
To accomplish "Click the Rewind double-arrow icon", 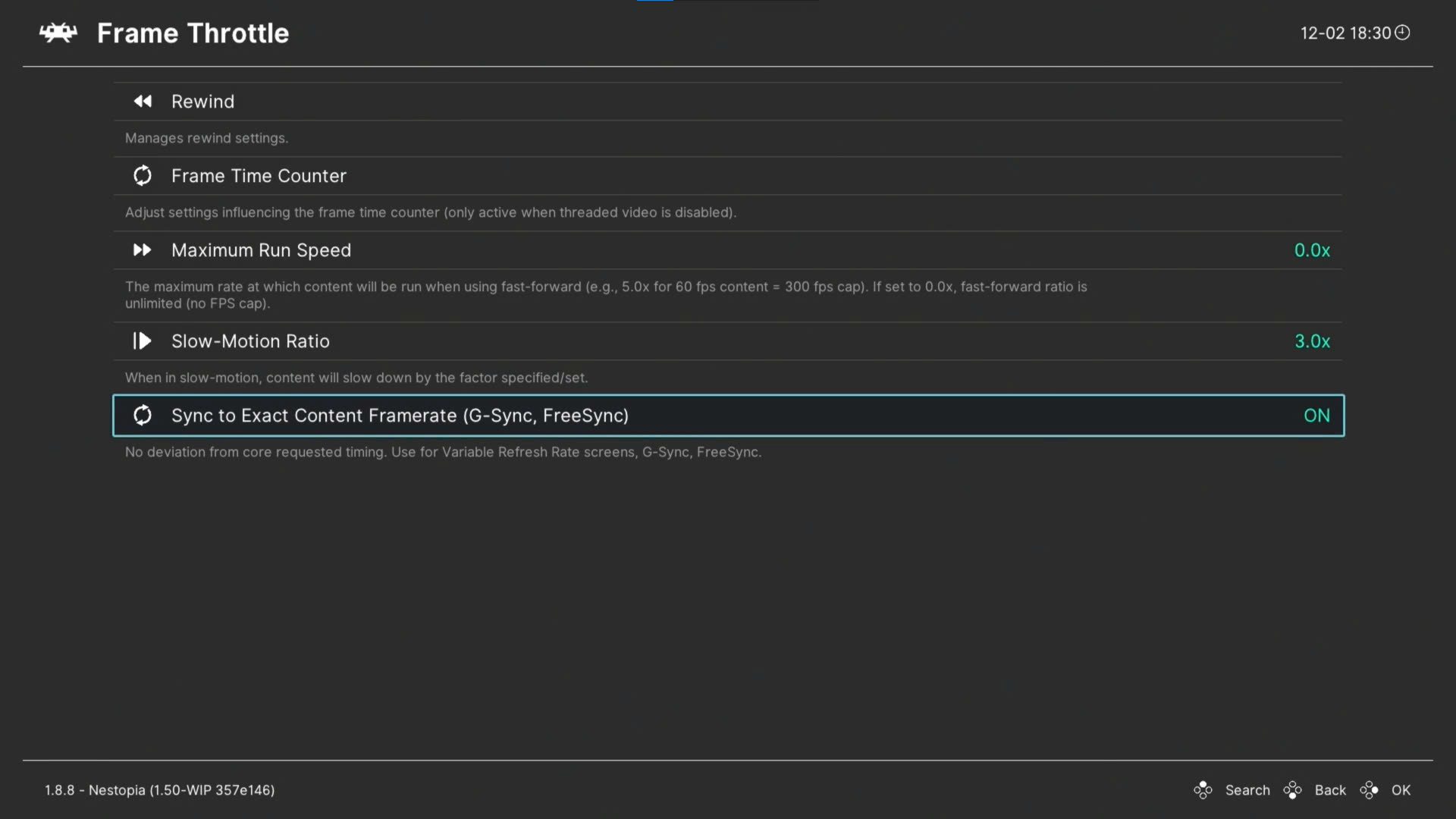I will coord(143,102).
